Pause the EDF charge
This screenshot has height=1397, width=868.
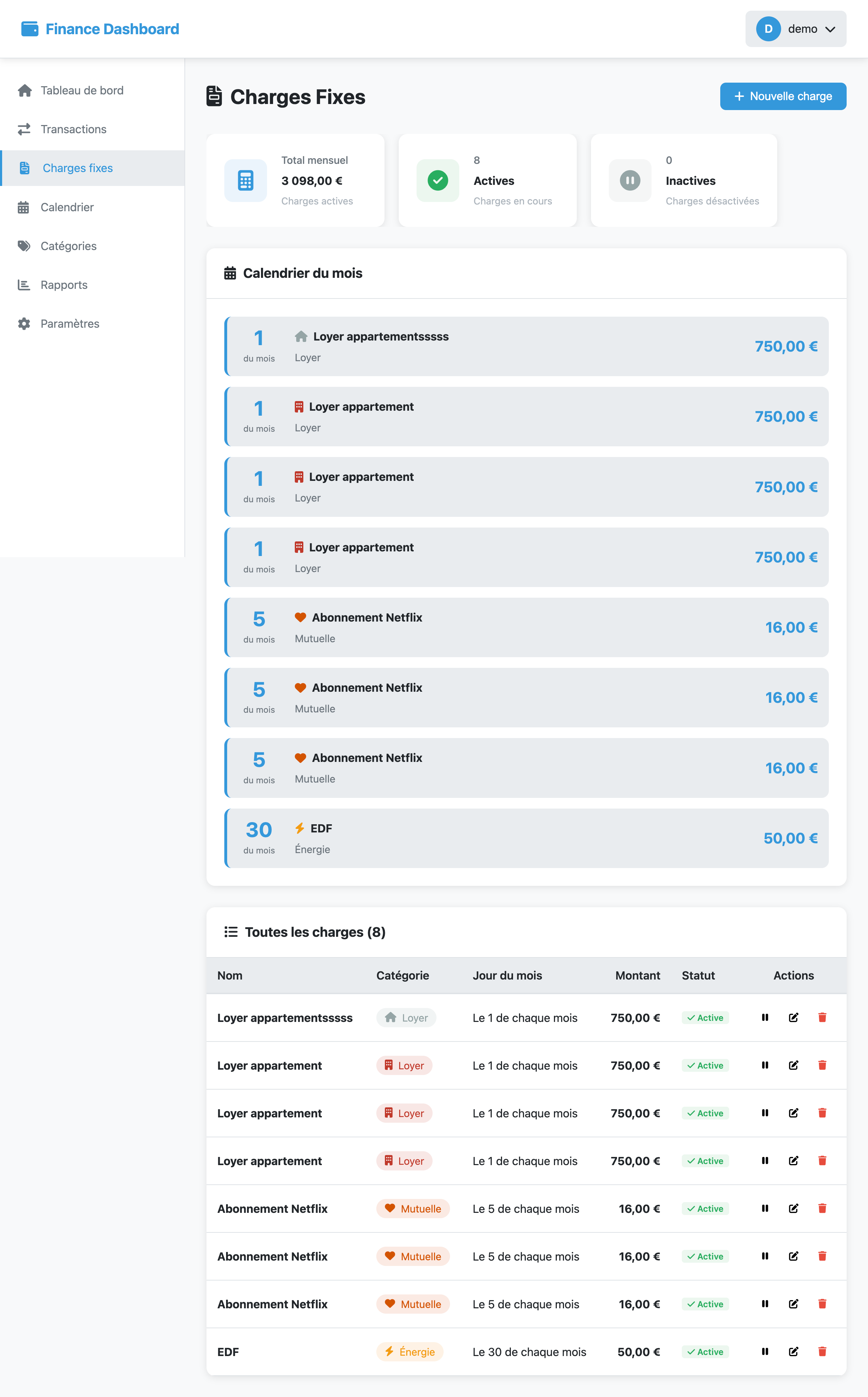tap(765, 1352)
